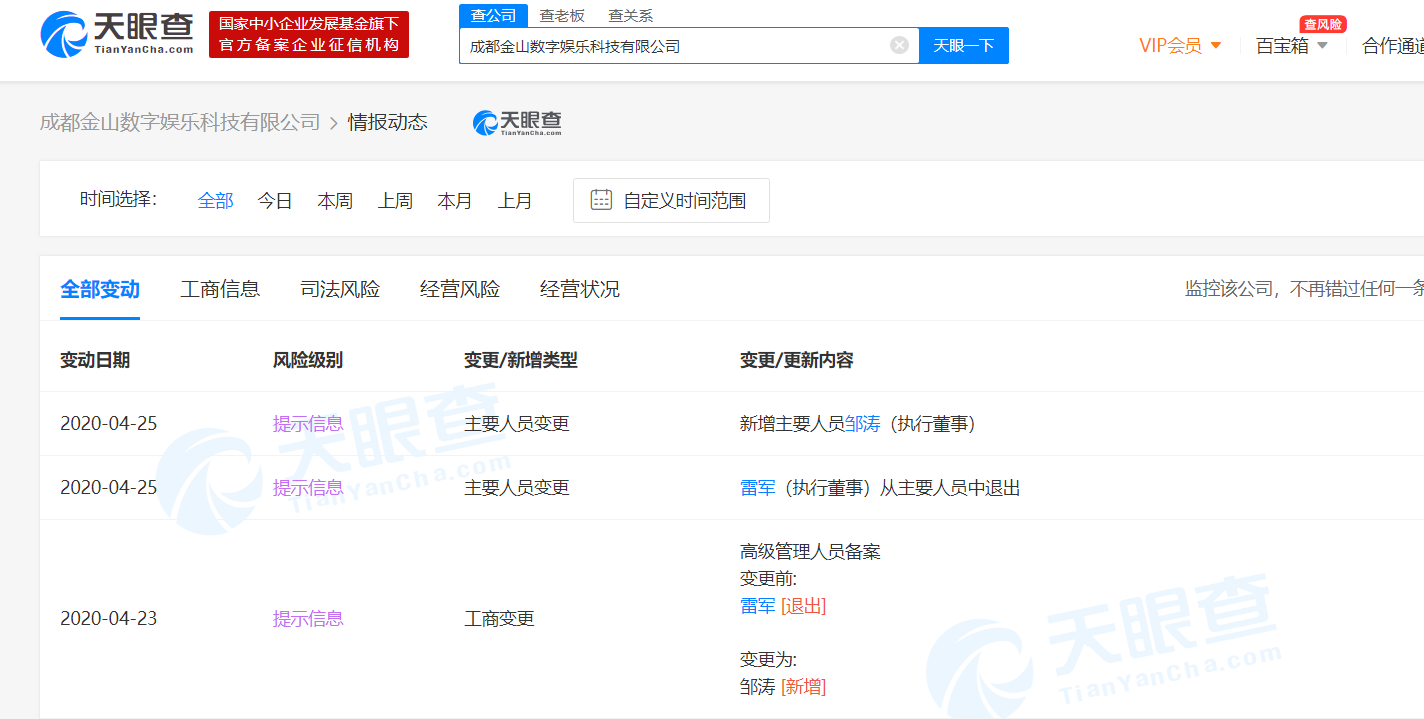Select 今日 time filter
Screen dimensions: 1424x719
[275, 200]
